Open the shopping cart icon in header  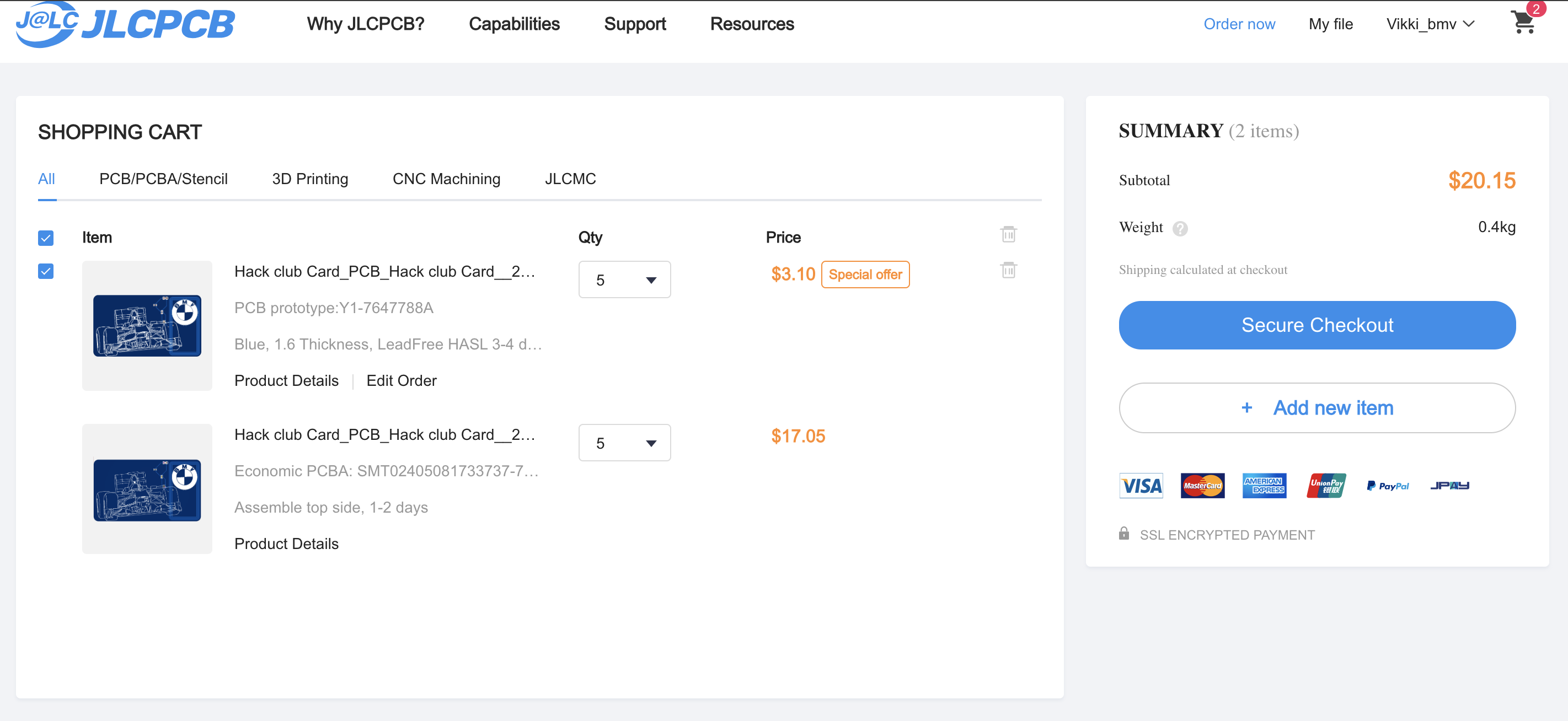[x=1523, y=23]
